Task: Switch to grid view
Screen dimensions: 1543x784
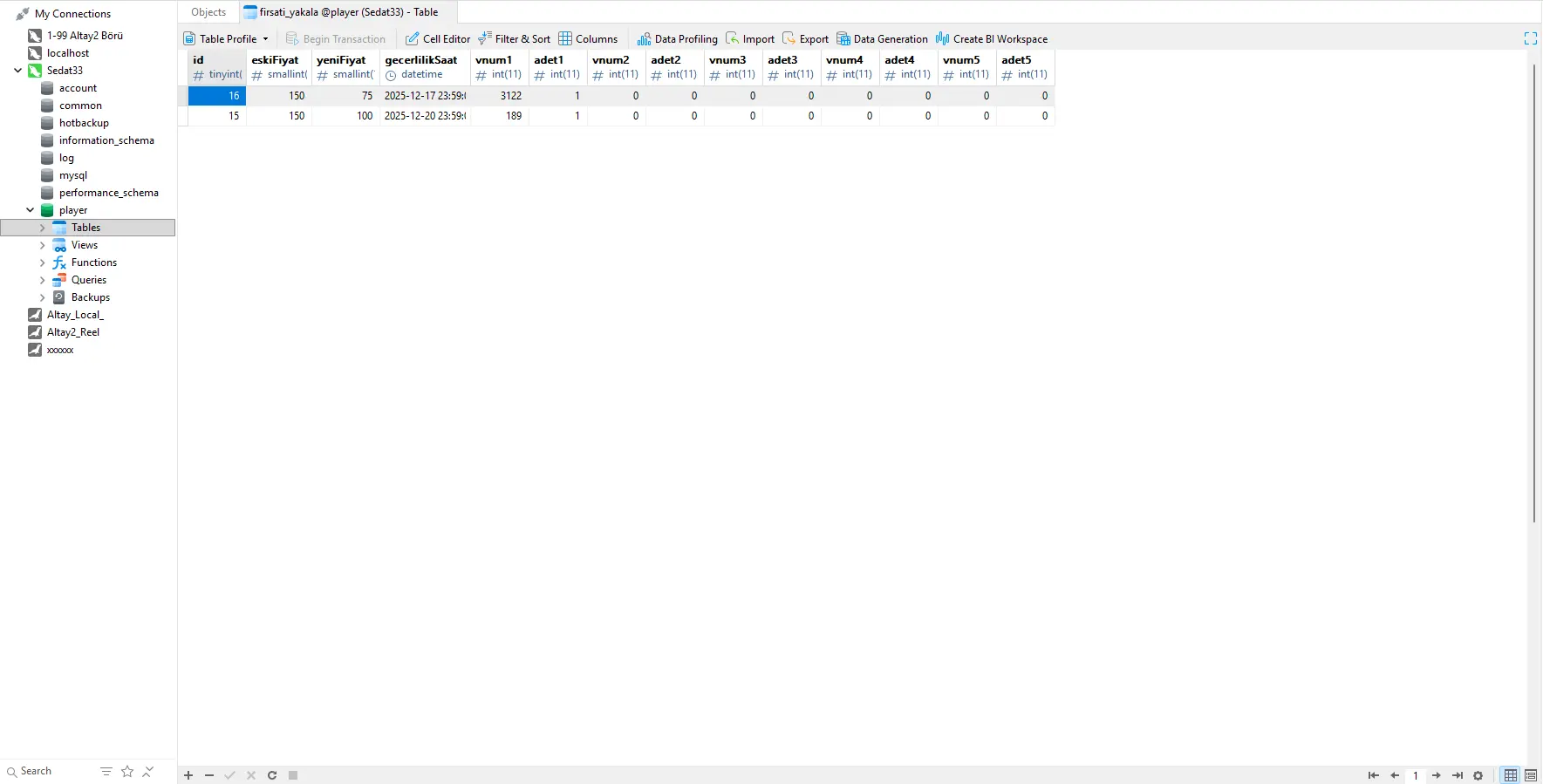Action: pos(1511,775)
